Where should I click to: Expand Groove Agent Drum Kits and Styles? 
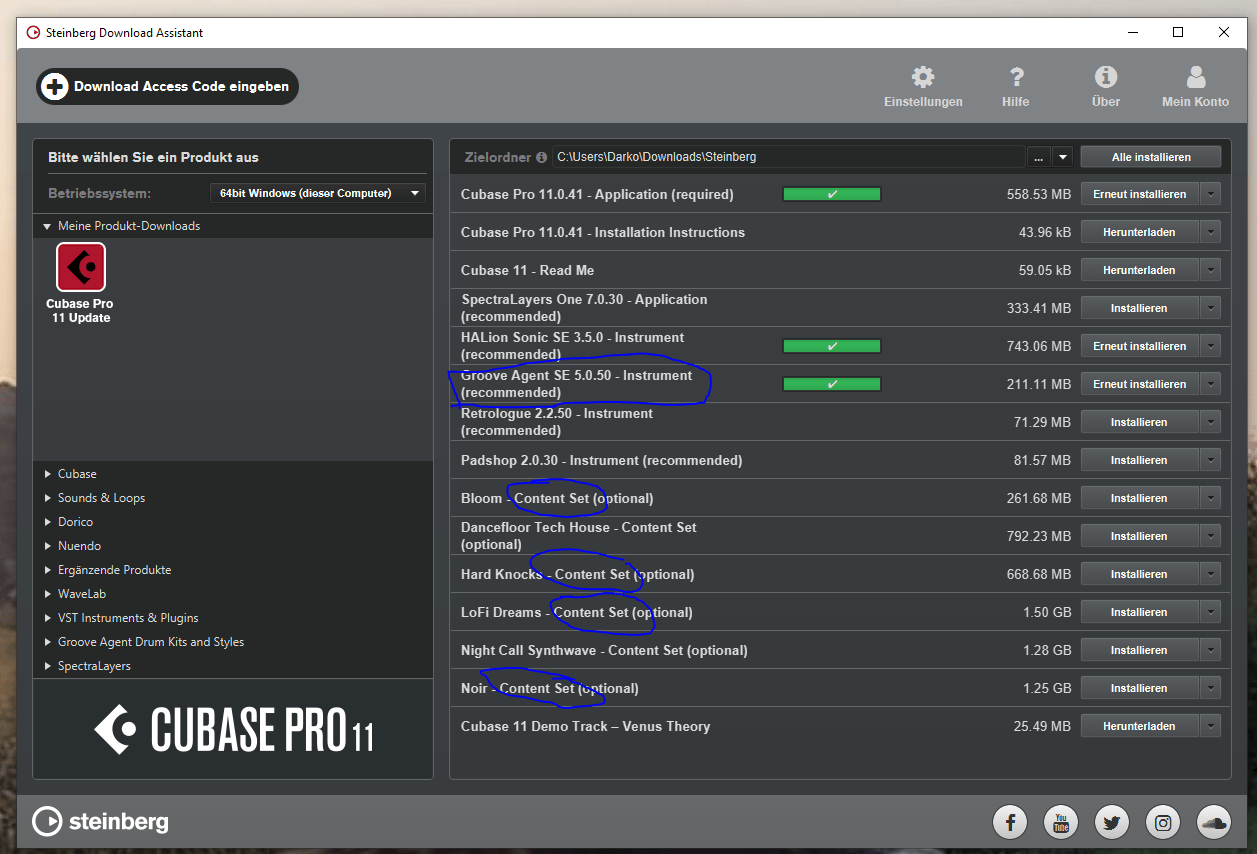[150, 641]
